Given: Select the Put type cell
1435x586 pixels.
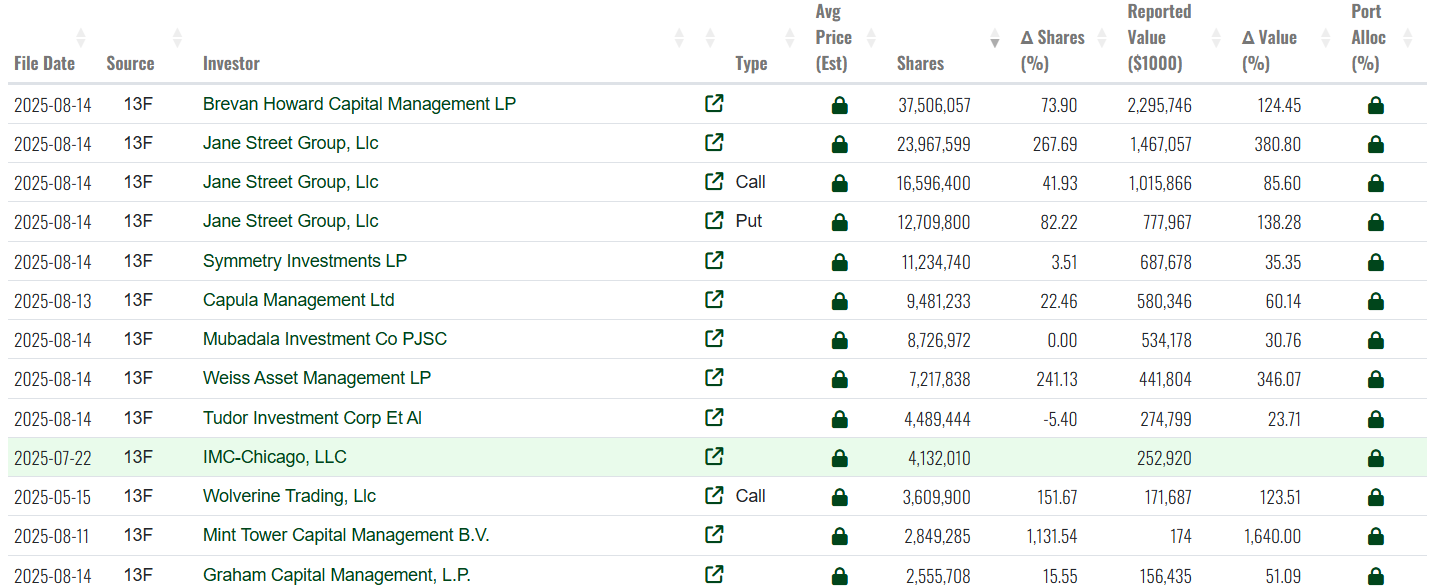Looking at the screenshot, I should tap(749, 220).
